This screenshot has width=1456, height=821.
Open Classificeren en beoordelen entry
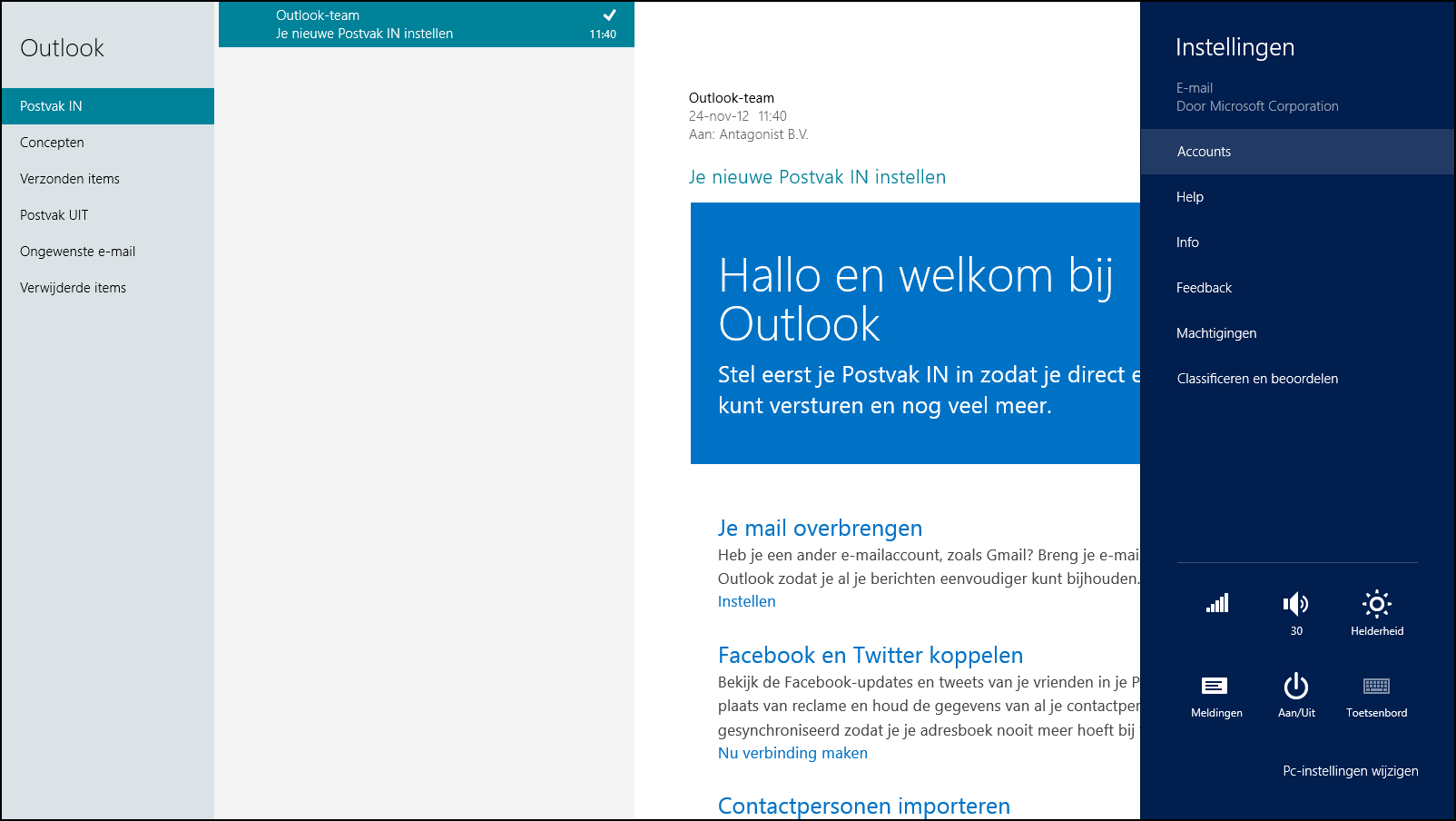tap(1298, 379)
